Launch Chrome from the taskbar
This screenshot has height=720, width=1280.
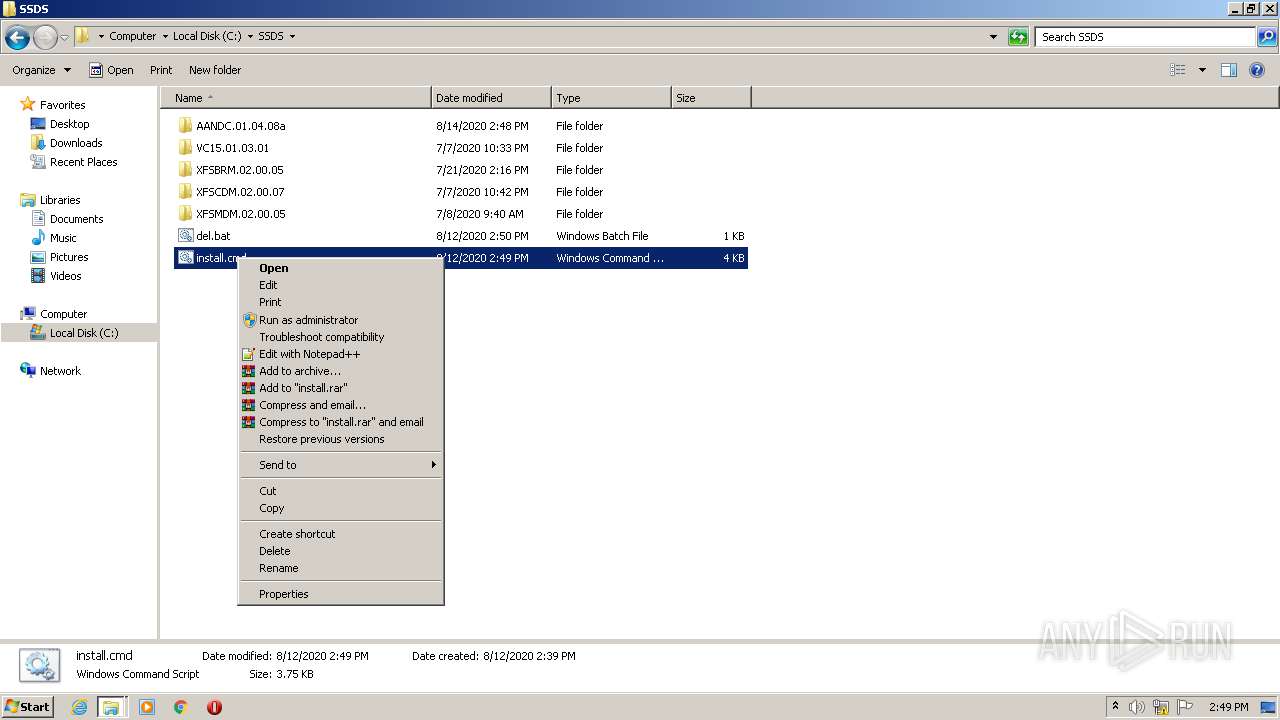[181, 707]
